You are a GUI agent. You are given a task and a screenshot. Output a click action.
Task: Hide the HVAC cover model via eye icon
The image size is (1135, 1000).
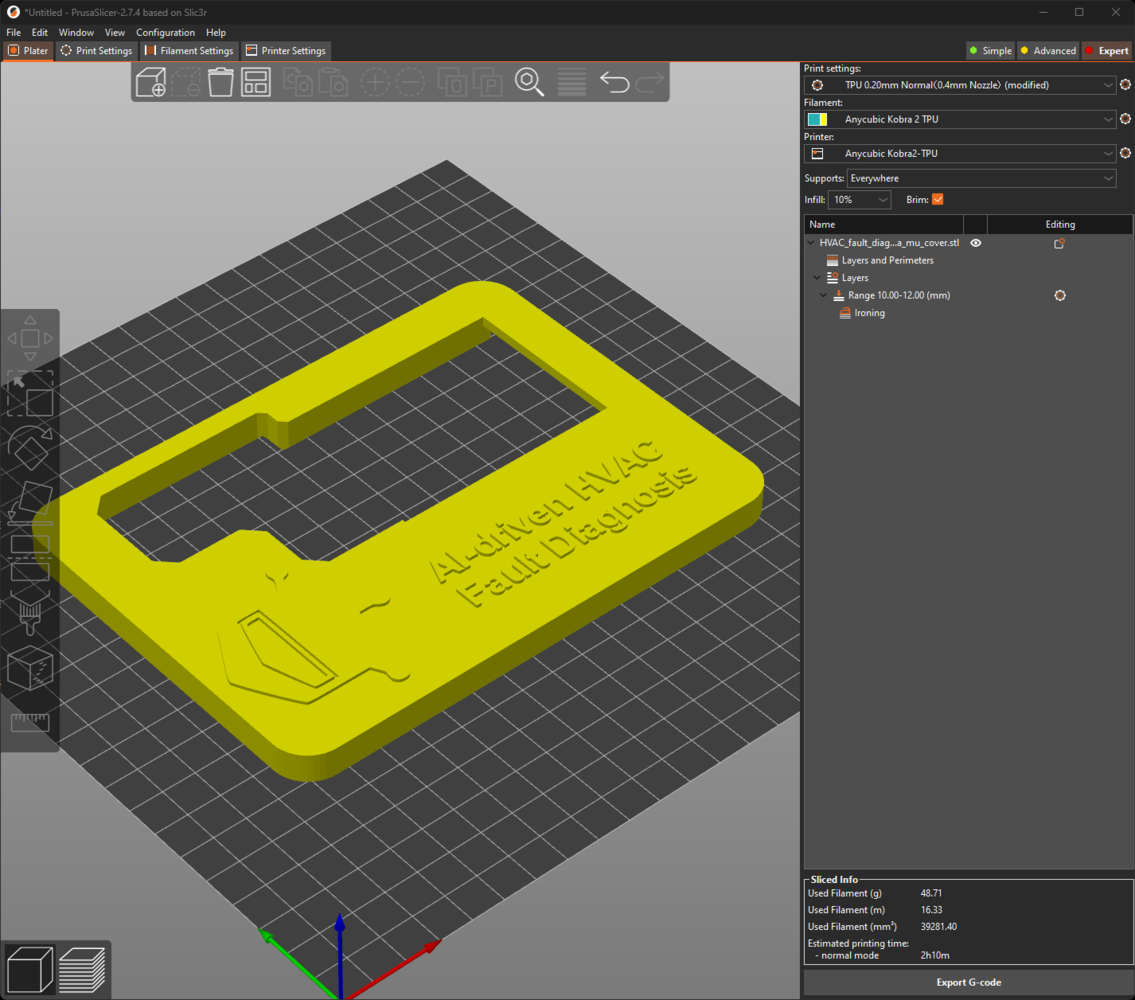(x=976, y=243)
